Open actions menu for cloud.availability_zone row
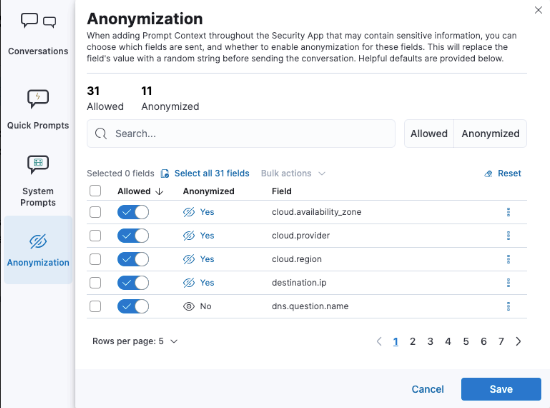Screen dimensions: 550x408 tap(508, 212)
